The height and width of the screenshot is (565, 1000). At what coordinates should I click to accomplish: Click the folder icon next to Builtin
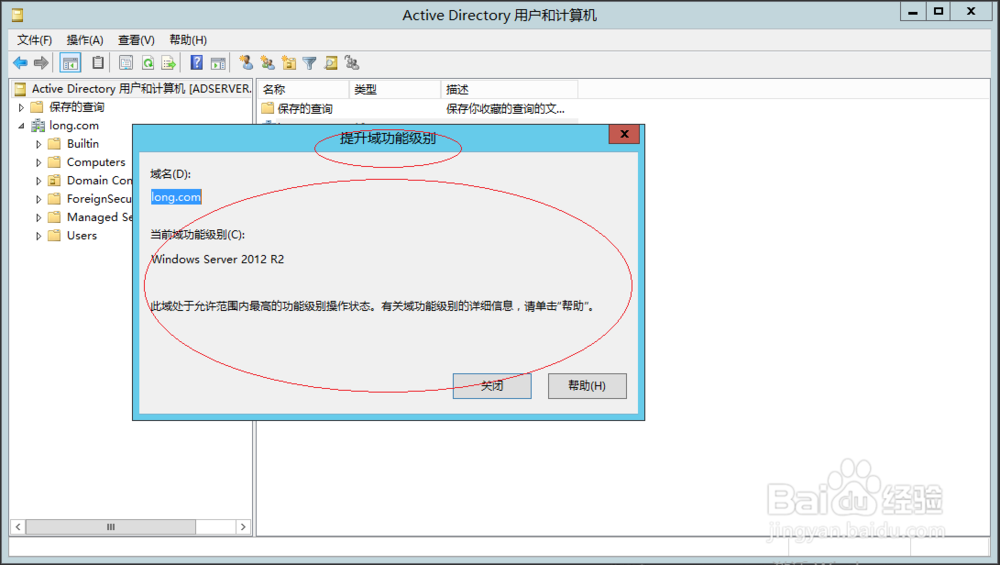(55, 143)
